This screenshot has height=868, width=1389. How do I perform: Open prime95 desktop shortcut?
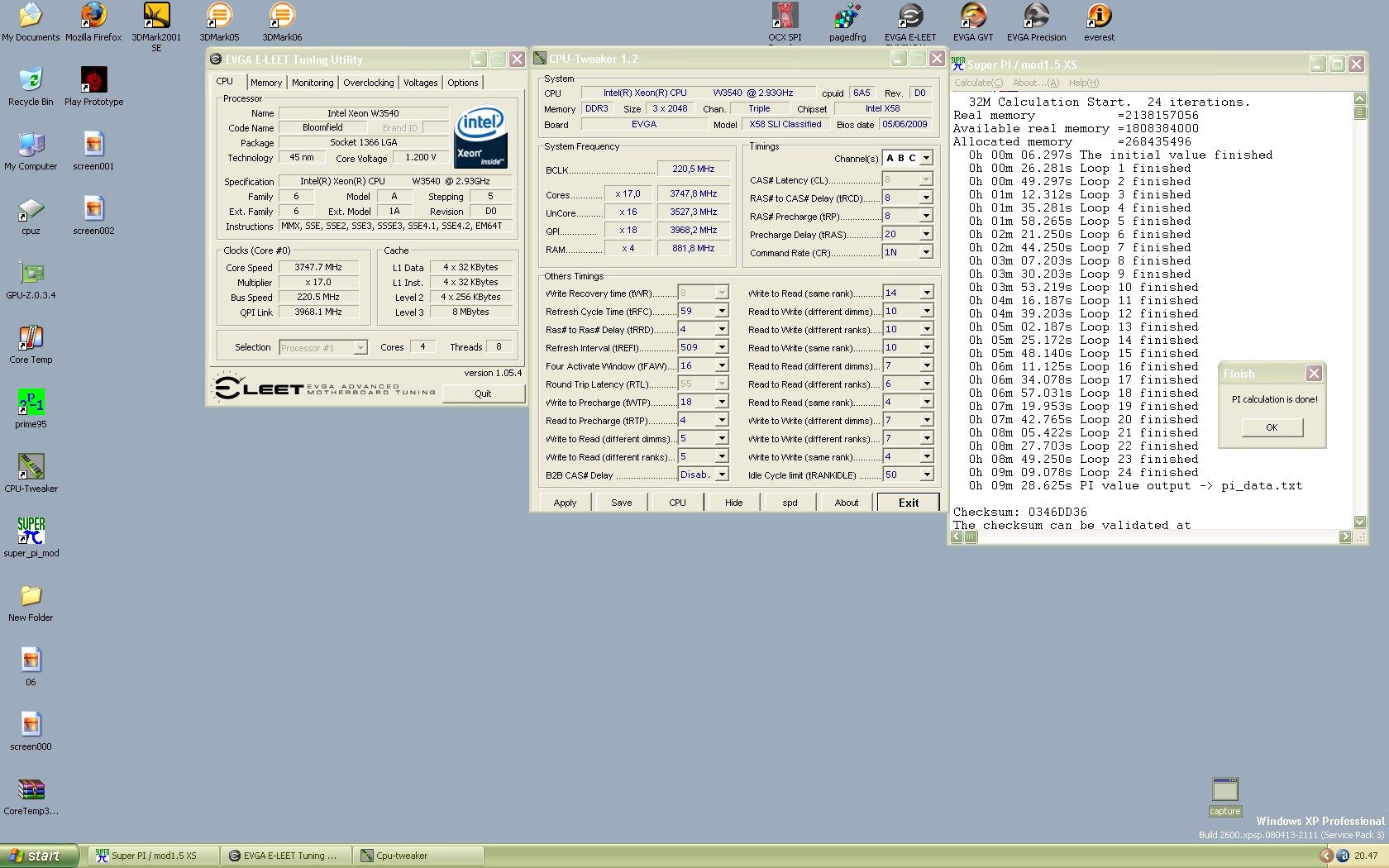tap(31, 408)
